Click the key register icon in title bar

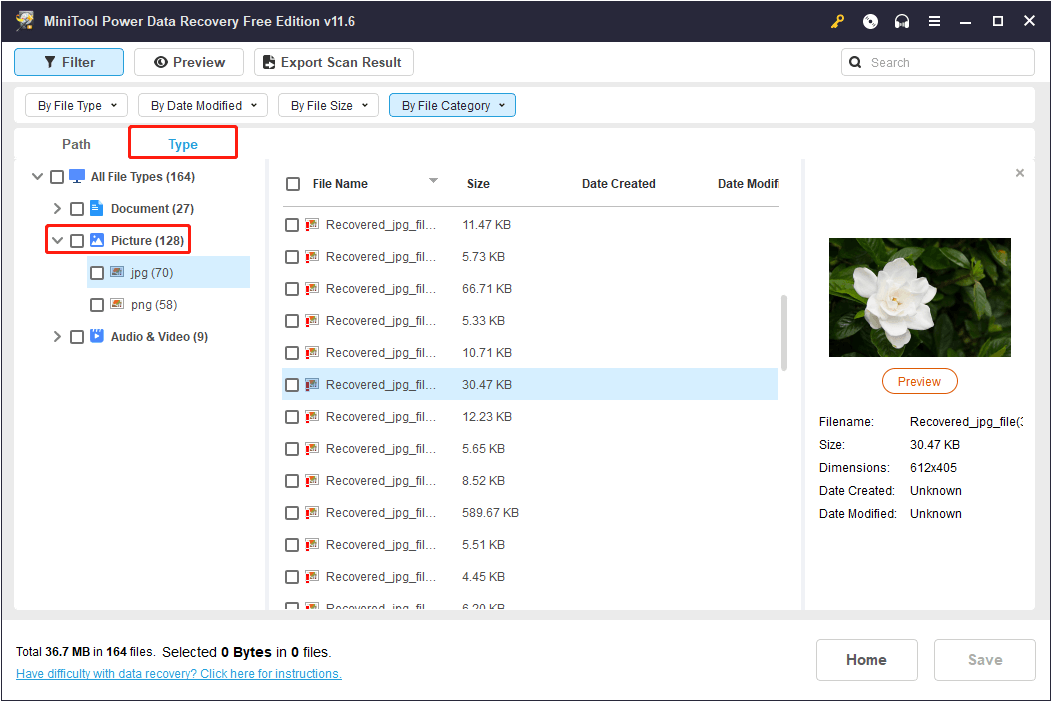coord(837,22)
